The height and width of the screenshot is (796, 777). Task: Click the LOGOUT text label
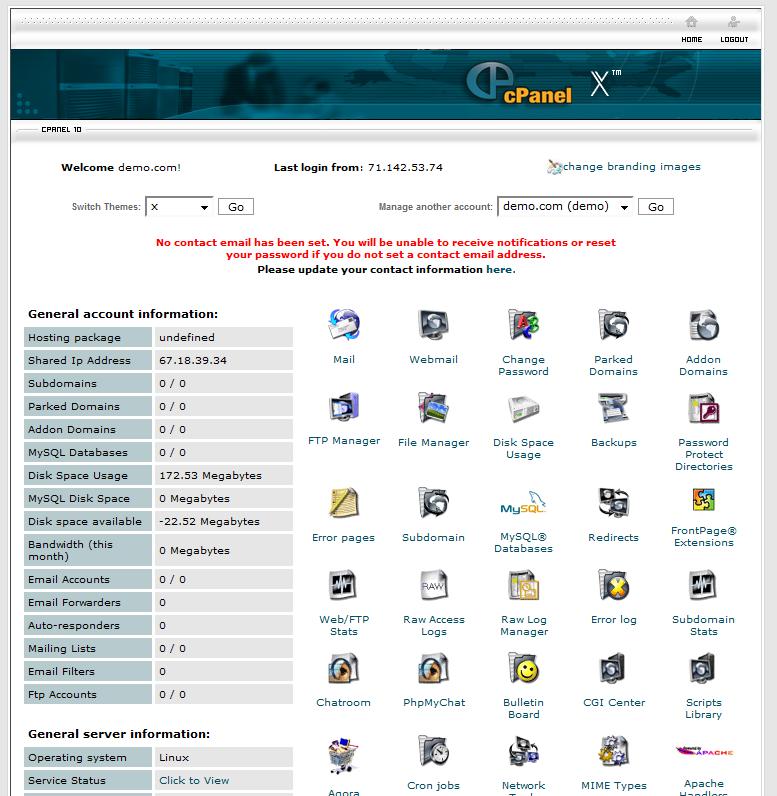[x=734, y=40]
